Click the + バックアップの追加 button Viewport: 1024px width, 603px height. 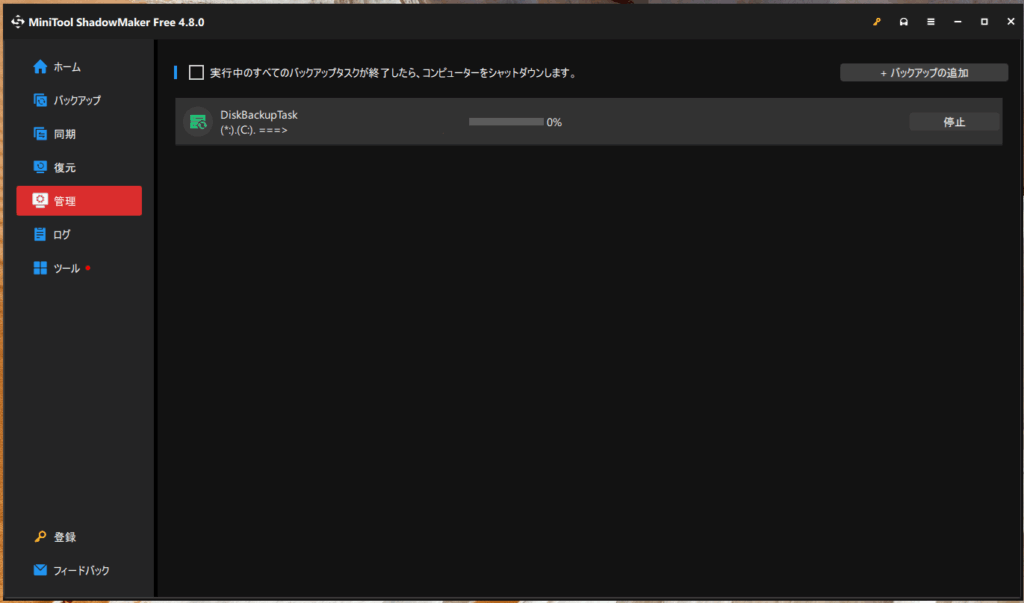point(923,73)
